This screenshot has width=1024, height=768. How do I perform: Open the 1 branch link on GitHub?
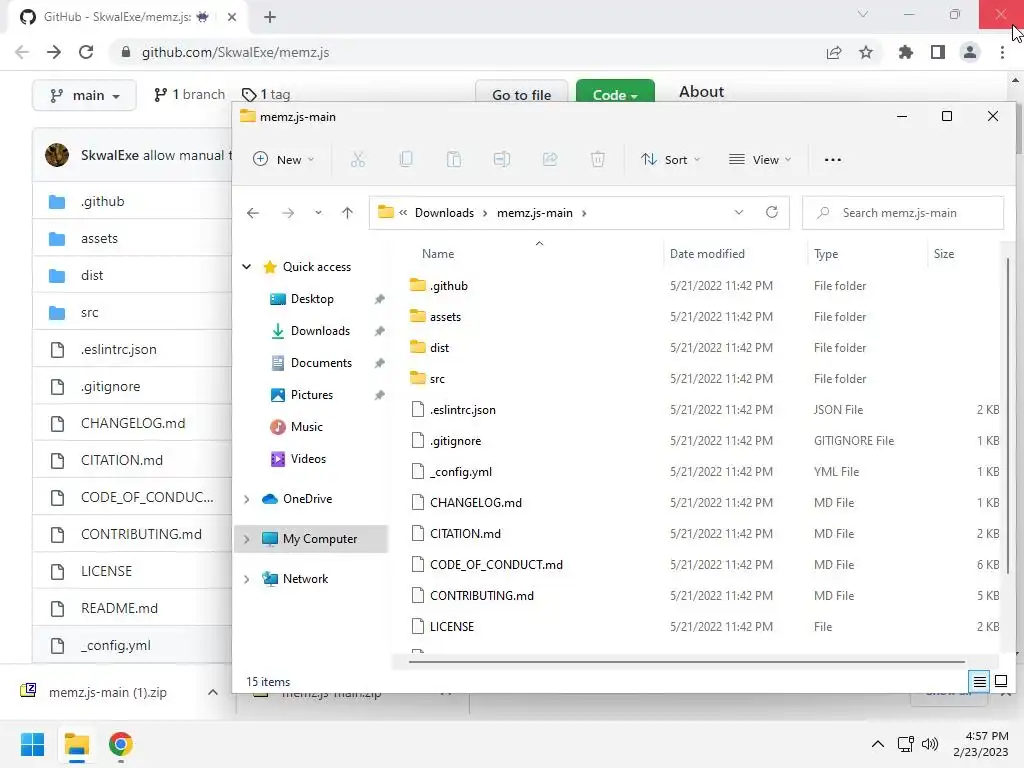[x=189, y=95]
